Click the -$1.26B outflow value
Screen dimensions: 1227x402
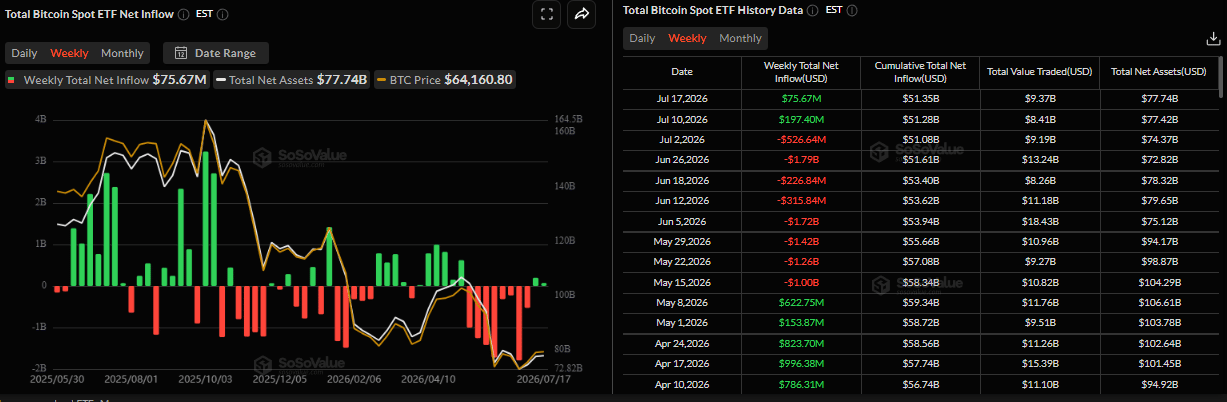click(x=800, y=262)
